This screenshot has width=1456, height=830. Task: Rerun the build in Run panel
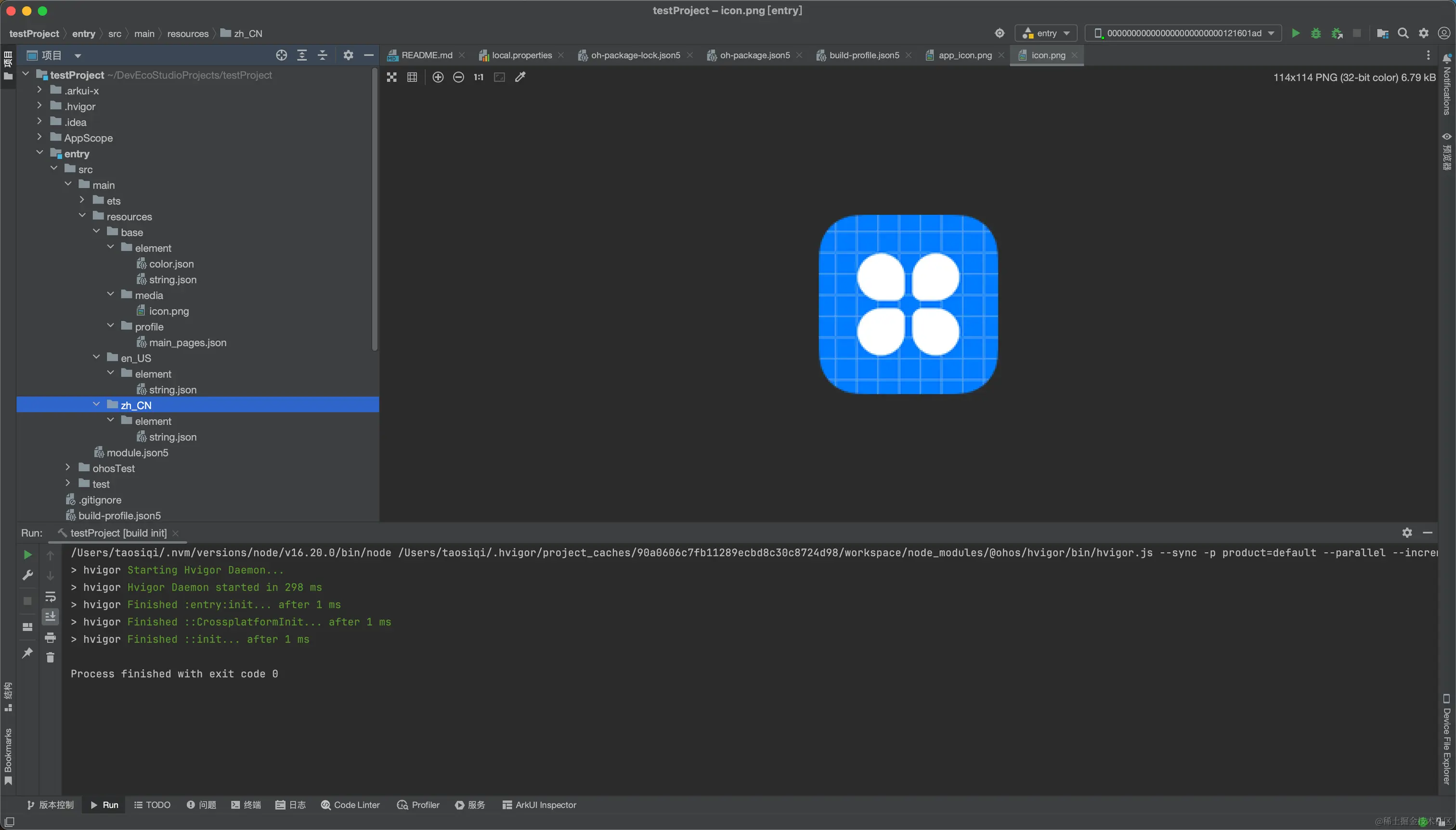27,555
